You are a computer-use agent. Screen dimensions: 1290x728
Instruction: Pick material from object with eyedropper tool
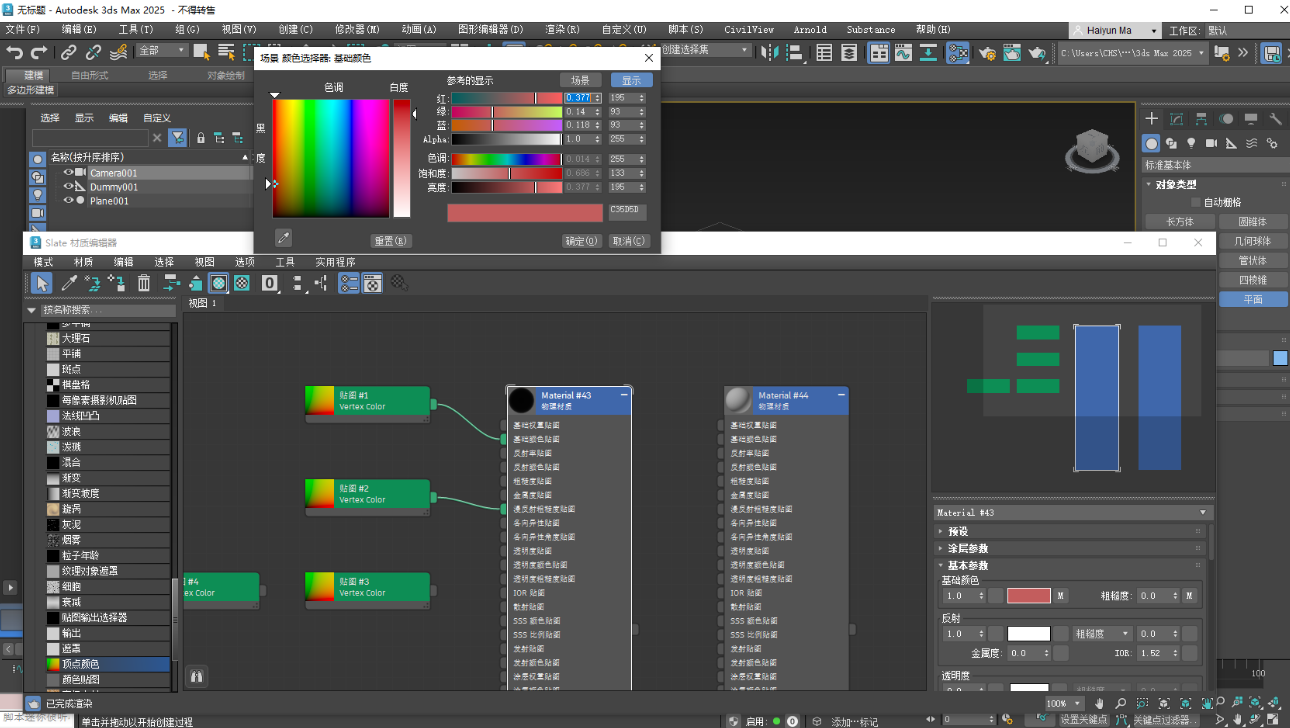[69, 283]
